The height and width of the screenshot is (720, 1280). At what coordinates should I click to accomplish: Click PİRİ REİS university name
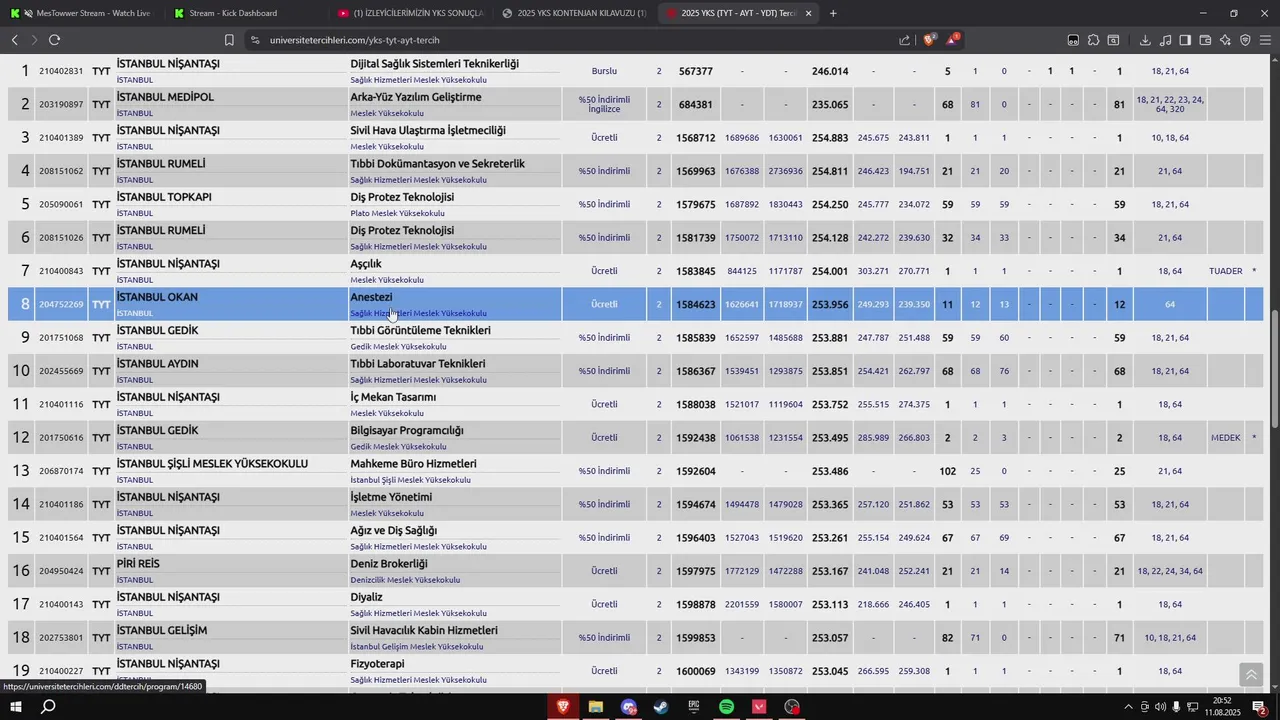tap(138, 564)
